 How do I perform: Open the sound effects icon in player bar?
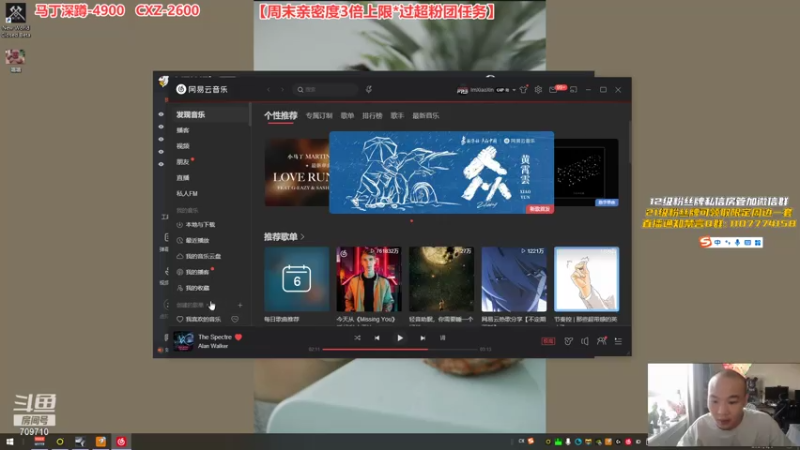click(568, 341)
